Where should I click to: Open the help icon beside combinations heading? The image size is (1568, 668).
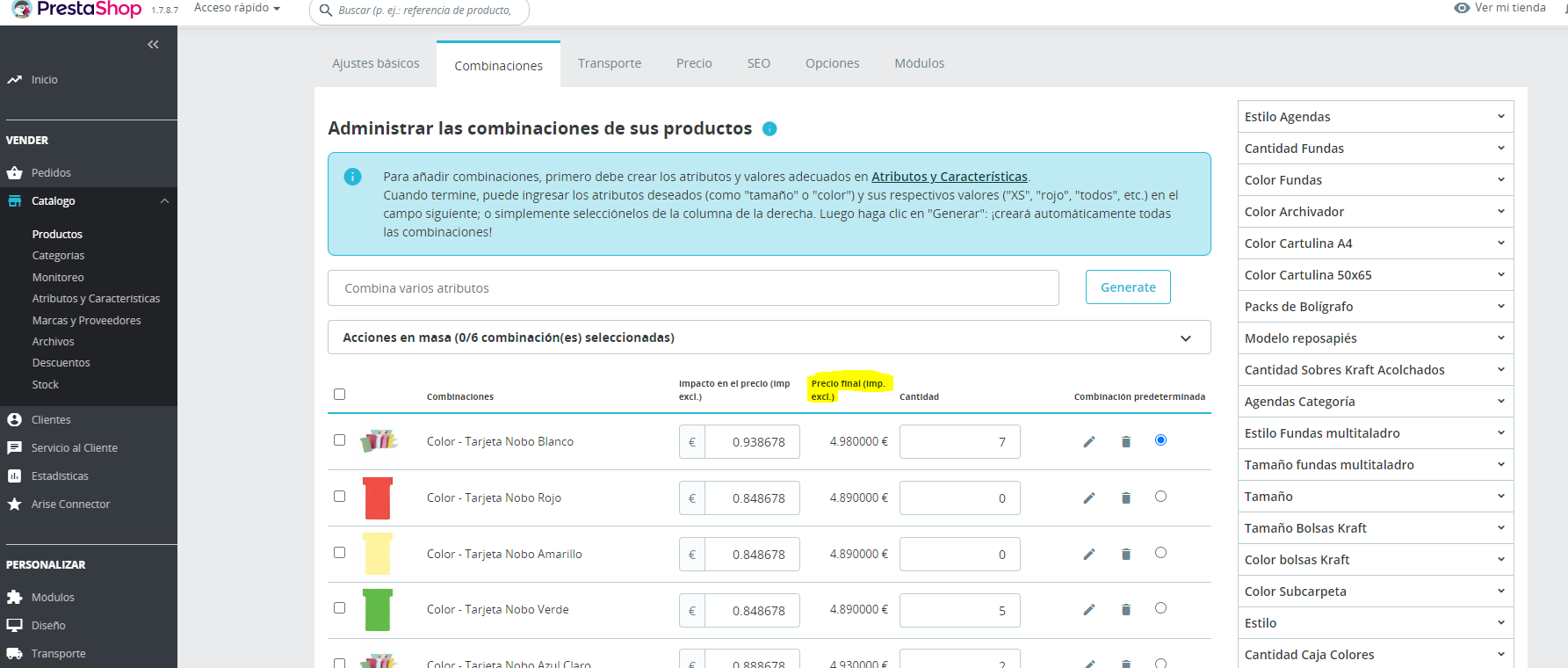(x=770, y=128)
